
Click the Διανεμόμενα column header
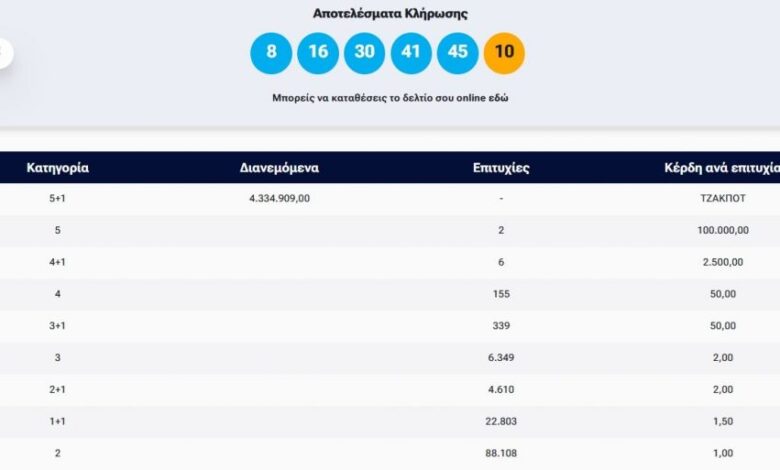279,168
